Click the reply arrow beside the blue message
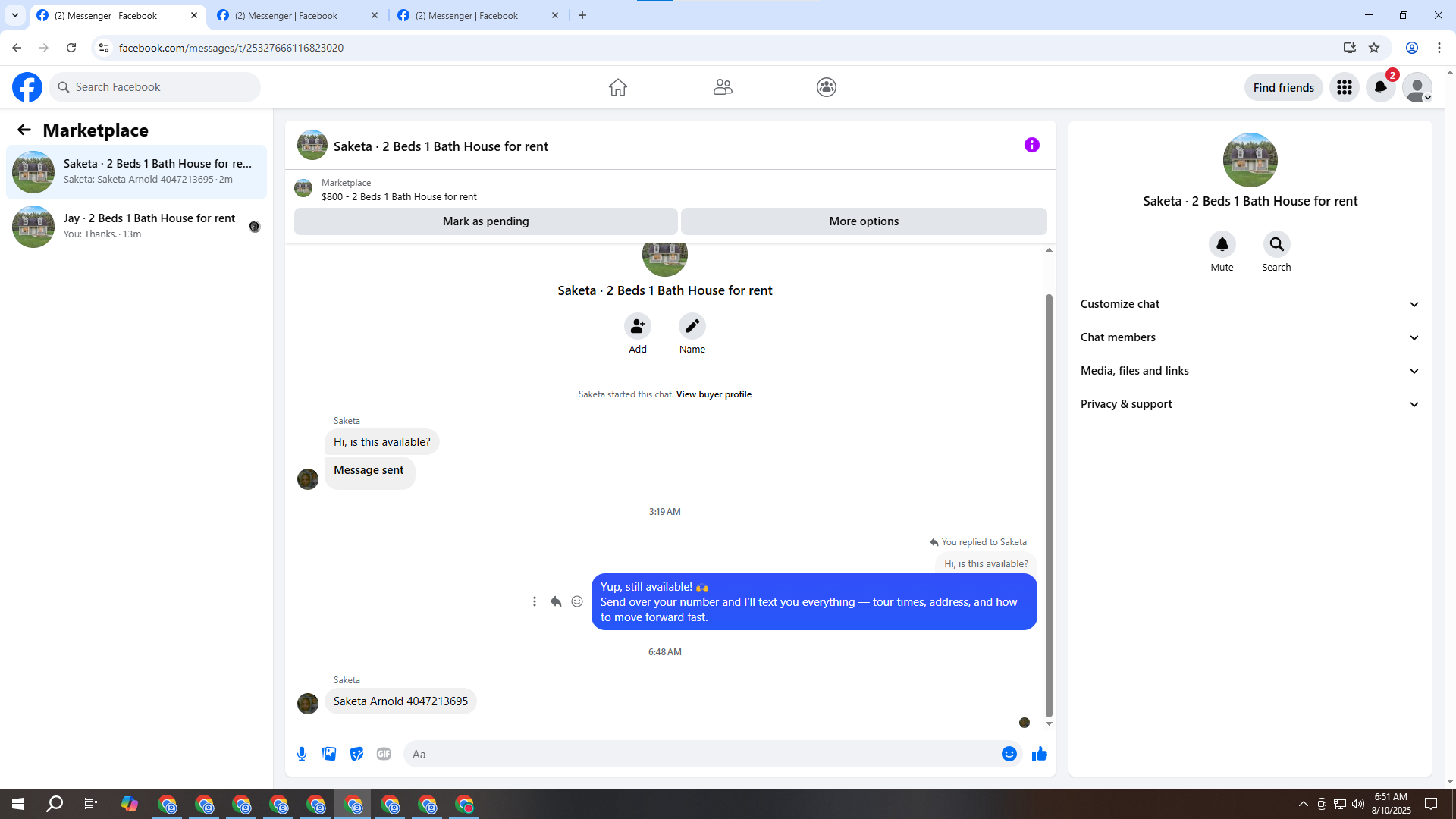 coord(556,601)
